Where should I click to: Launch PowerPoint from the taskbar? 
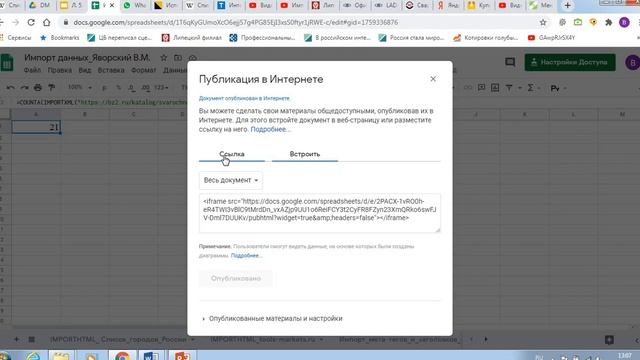click(x=182, y=356)
